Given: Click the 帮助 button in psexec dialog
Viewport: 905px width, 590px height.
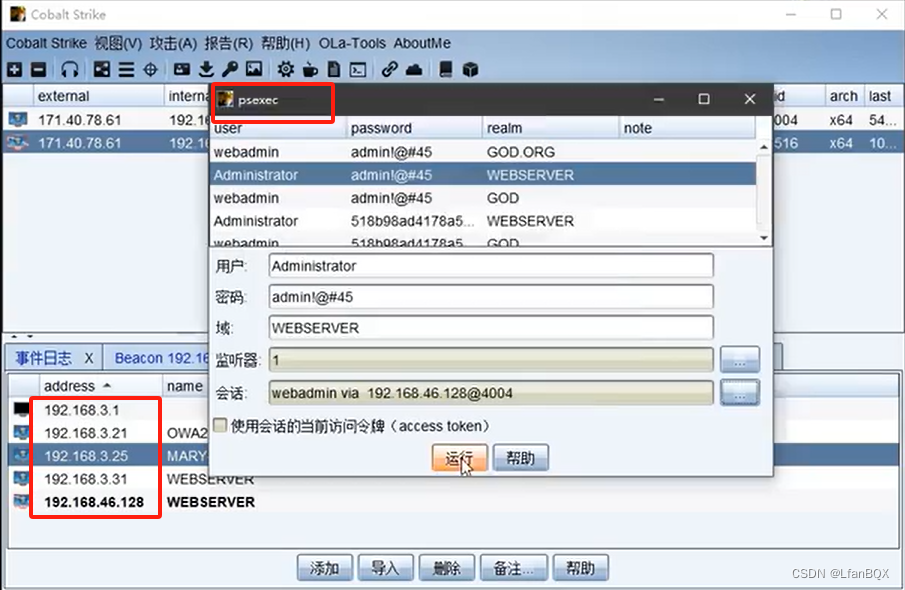Looking at the screenshot, I should click(x=521, y=458).
